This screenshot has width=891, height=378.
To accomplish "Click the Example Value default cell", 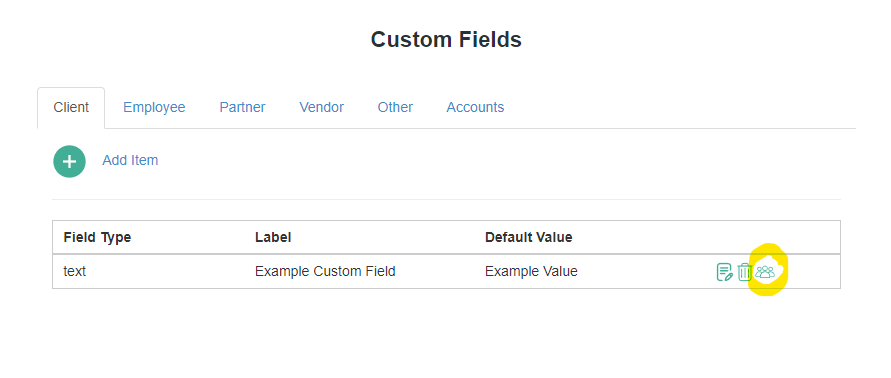I will point(531,272).
